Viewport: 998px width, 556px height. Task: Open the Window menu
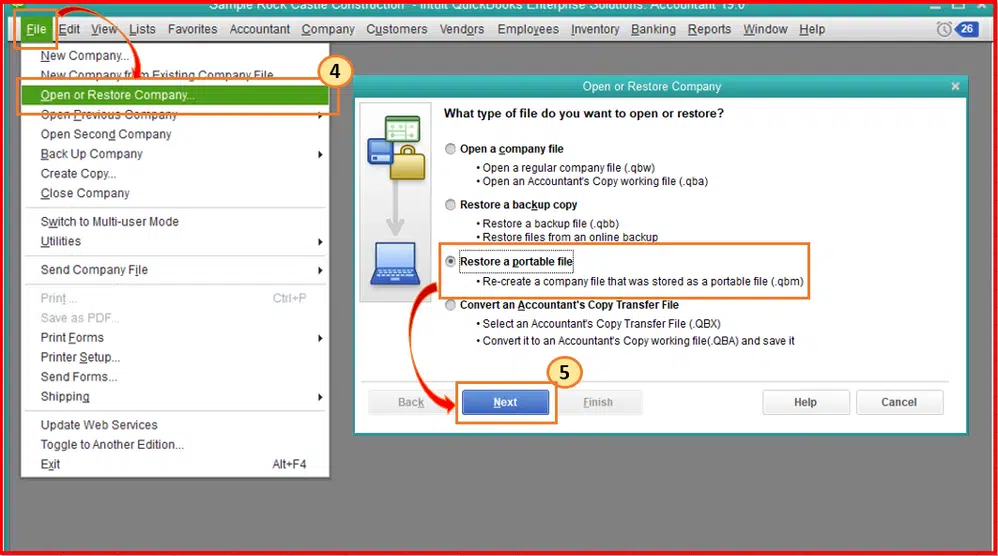tap(765, 29)
